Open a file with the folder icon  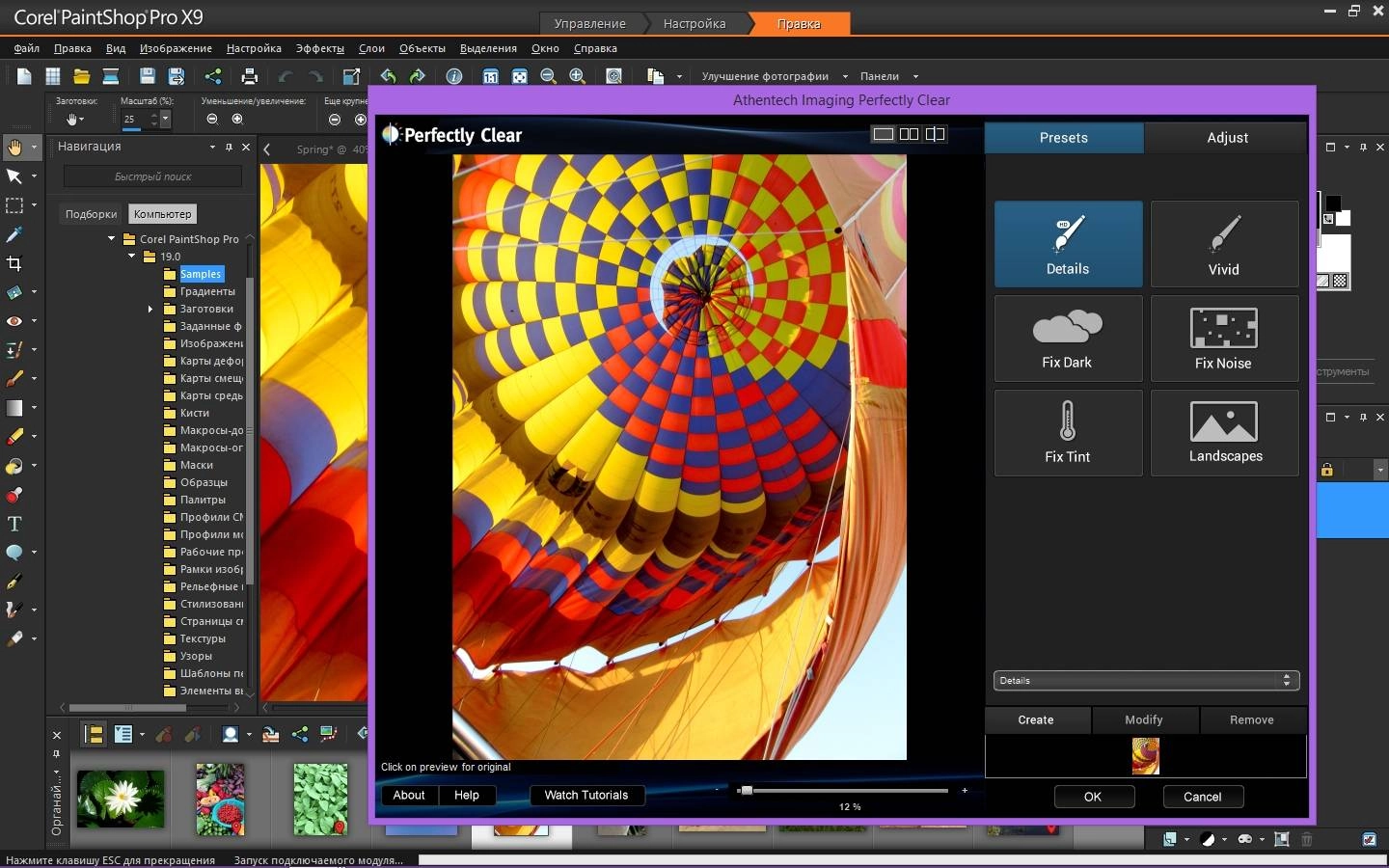82,76
